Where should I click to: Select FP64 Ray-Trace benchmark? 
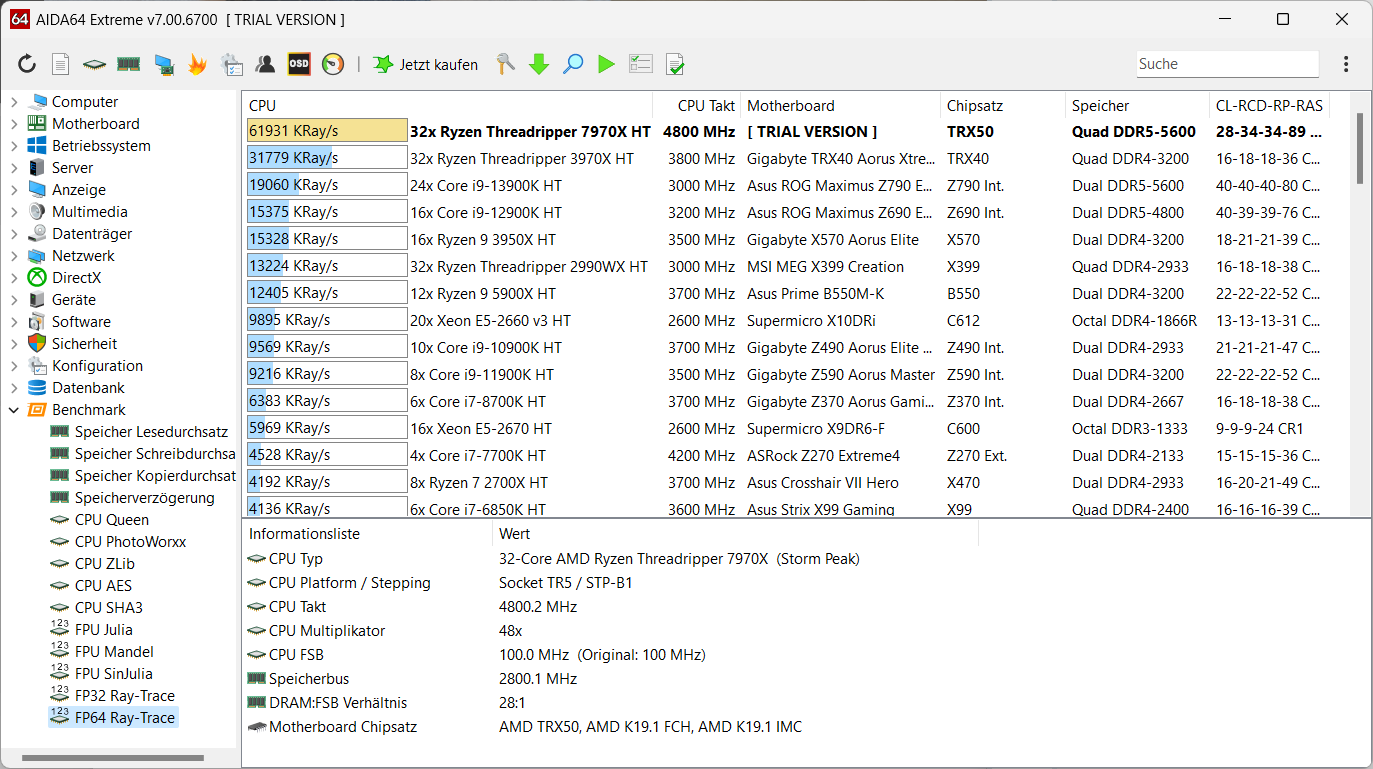(124, 718)
